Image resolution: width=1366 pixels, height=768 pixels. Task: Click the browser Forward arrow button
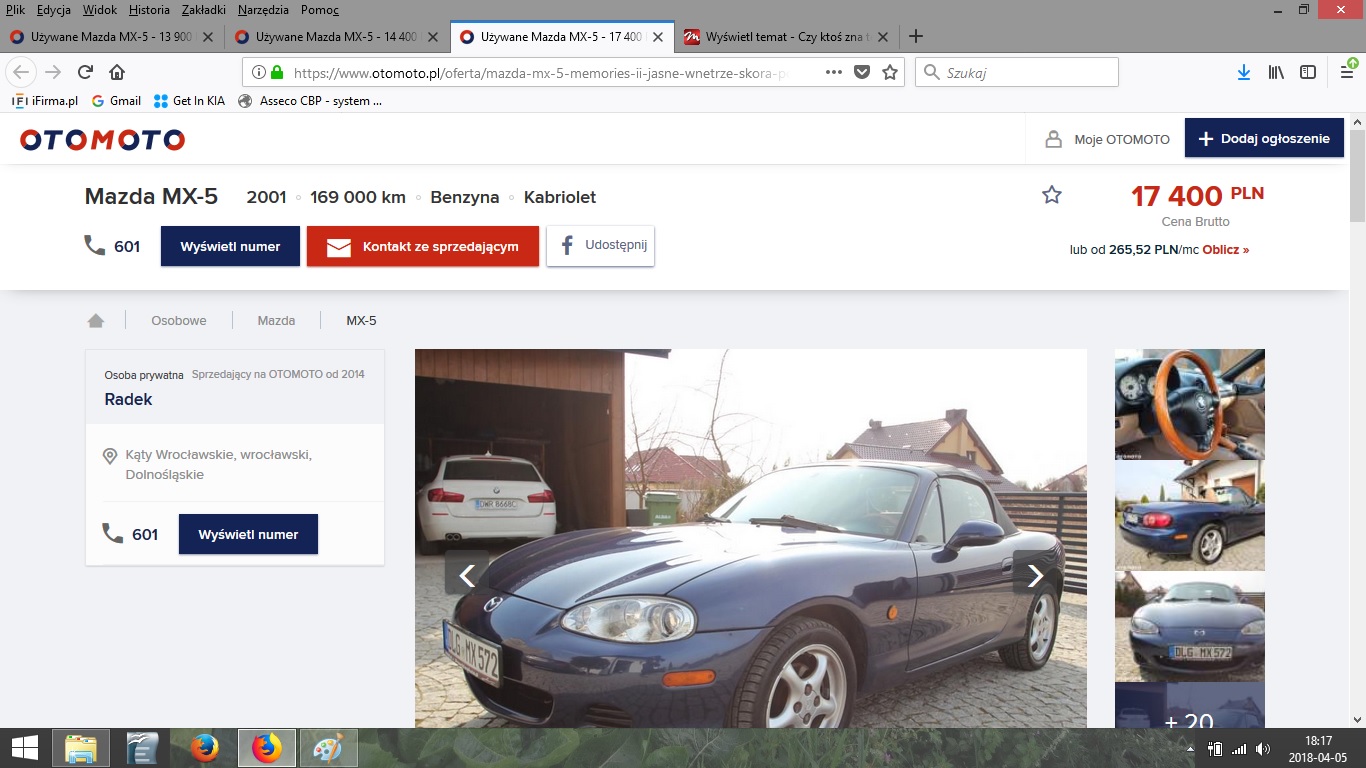[x=53, y=72]
